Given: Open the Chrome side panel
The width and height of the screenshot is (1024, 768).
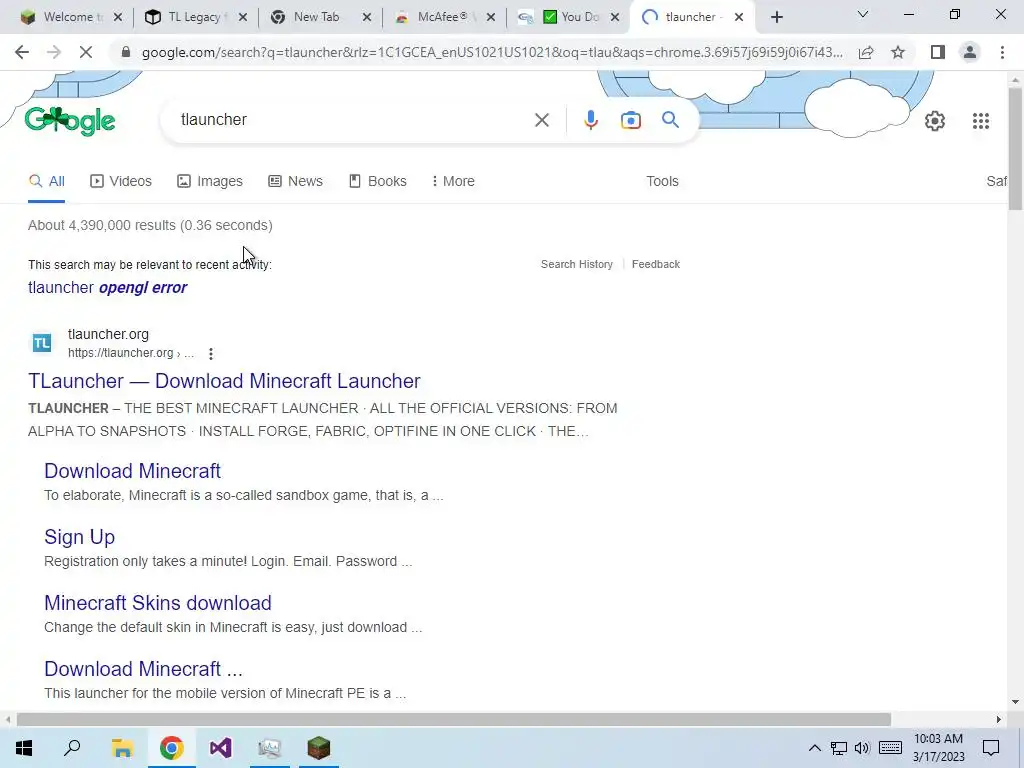Looking at the screenshot, I should pyautogui.click(x=938, y=52).
